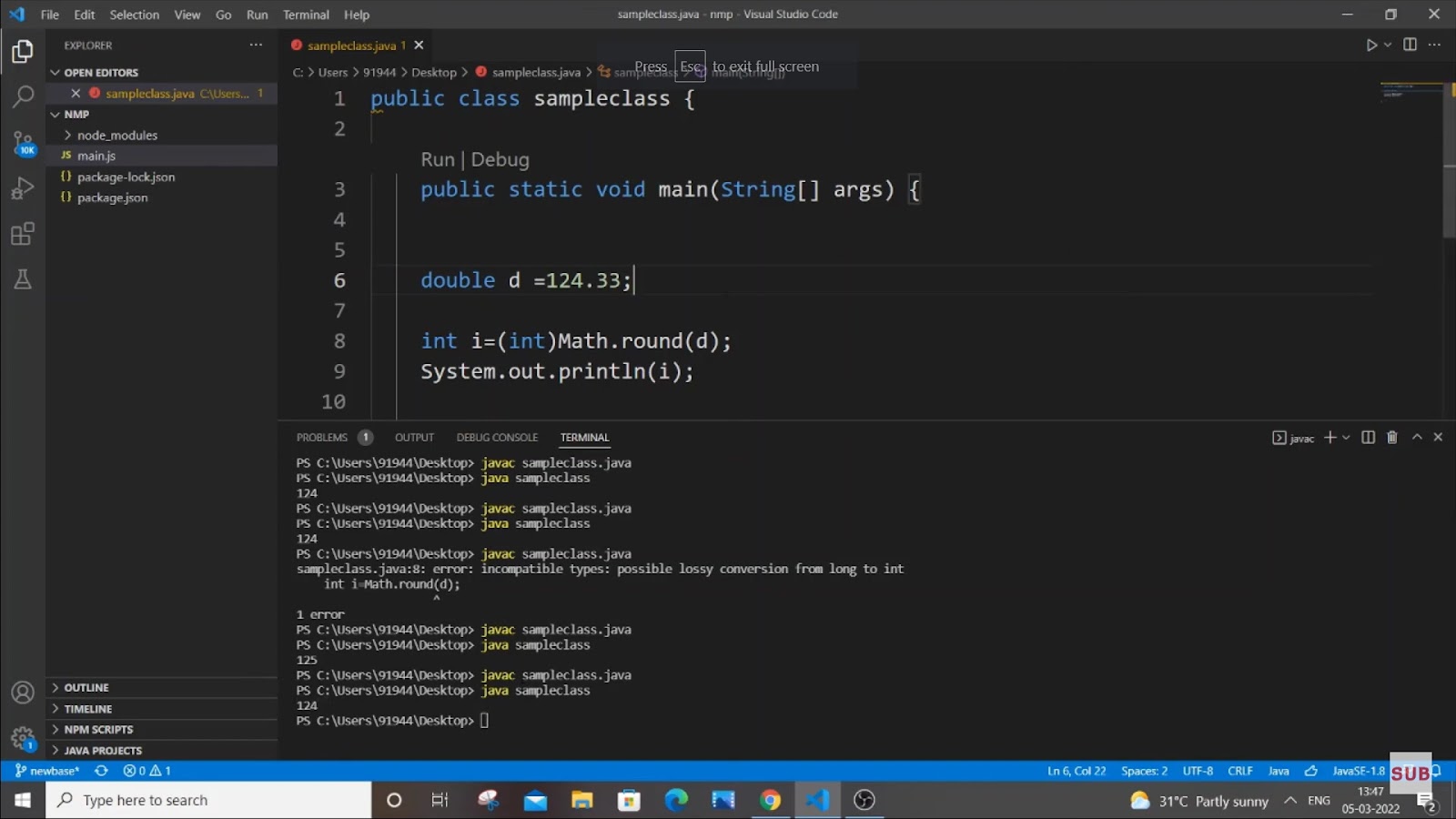Open the Terminal menu
The height and width of the screenshot is (819, 1456).
click(306, 15)
